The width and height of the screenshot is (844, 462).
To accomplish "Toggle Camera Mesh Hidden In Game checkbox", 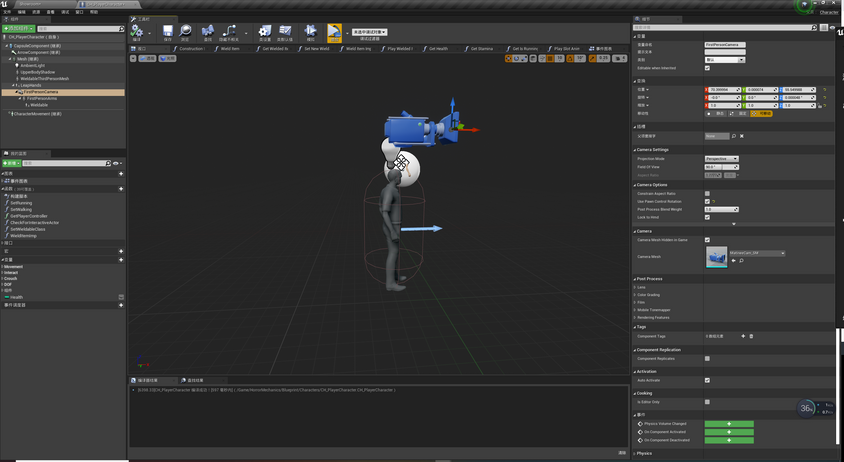I will click(707, 240).
